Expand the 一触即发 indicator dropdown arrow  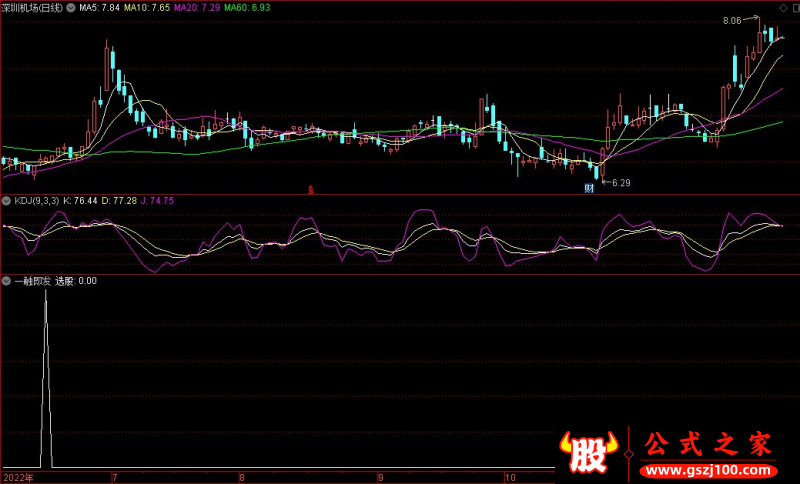click(x=6, y=281)
